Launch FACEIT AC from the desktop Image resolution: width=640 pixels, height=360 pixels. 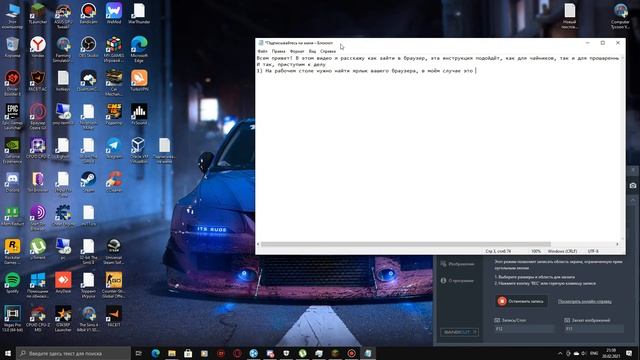pos(38,81)
